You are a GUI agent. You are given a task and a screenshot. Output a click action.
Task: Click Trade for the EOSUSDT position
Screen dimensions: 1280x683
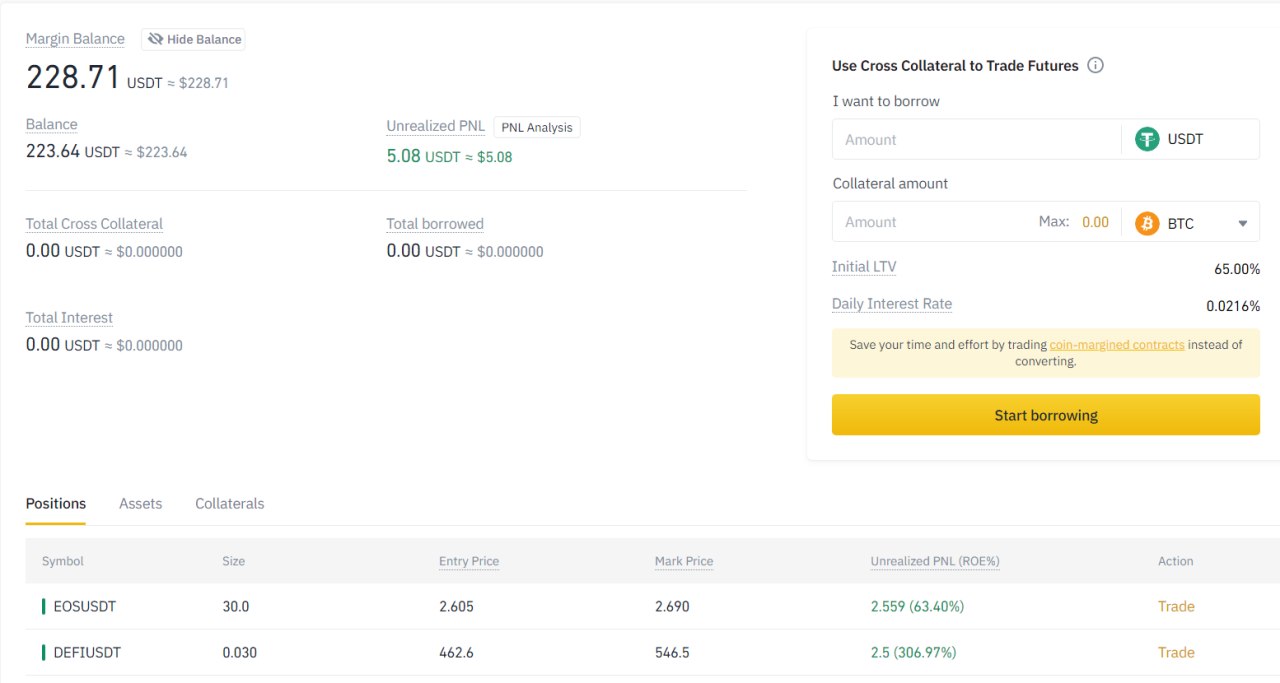tap(1176, 606)
